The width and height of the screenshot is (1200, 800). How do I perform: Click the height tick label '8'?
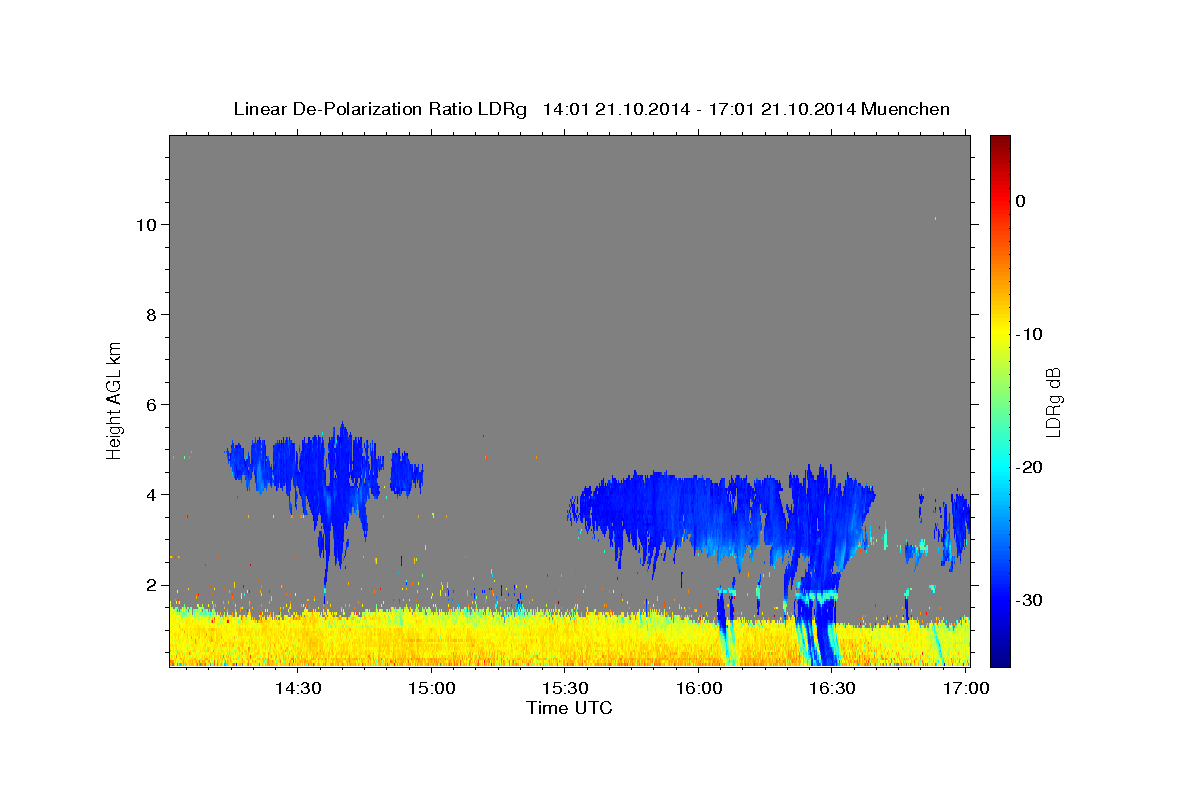pos(152,314)
